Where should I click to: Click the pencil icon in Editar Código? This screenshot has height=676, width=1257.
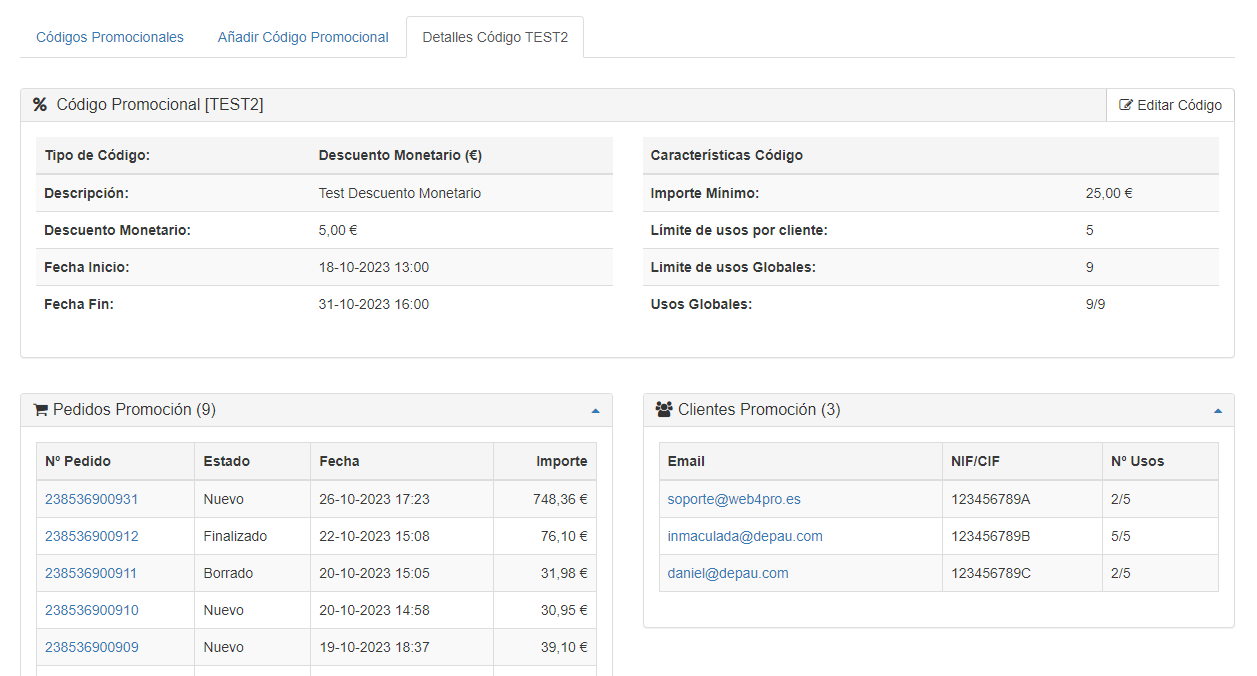pyautogui.click(x=1126, y=105)
